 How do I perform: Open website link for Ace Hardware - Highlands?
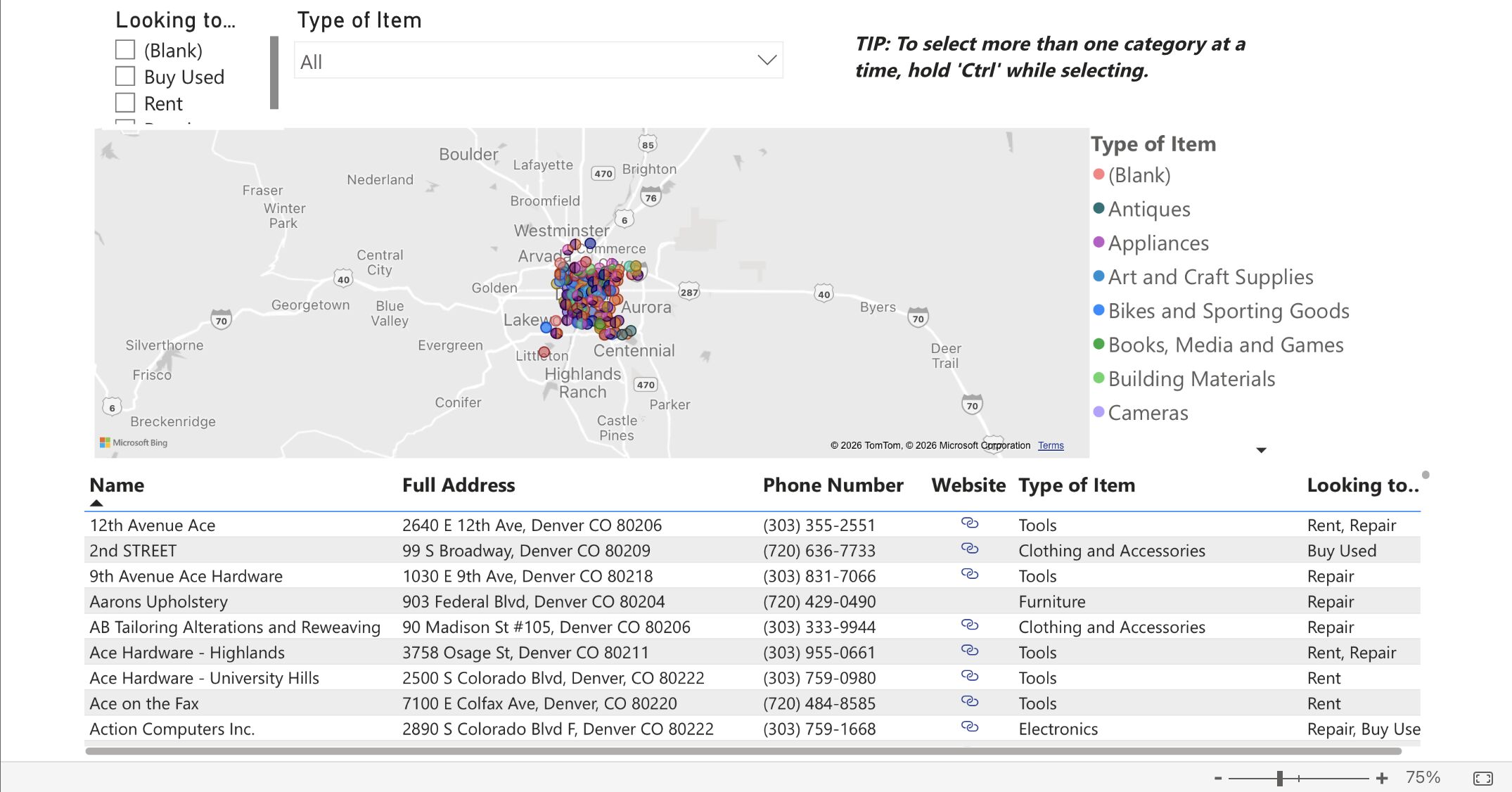click(x=970, y=651)
